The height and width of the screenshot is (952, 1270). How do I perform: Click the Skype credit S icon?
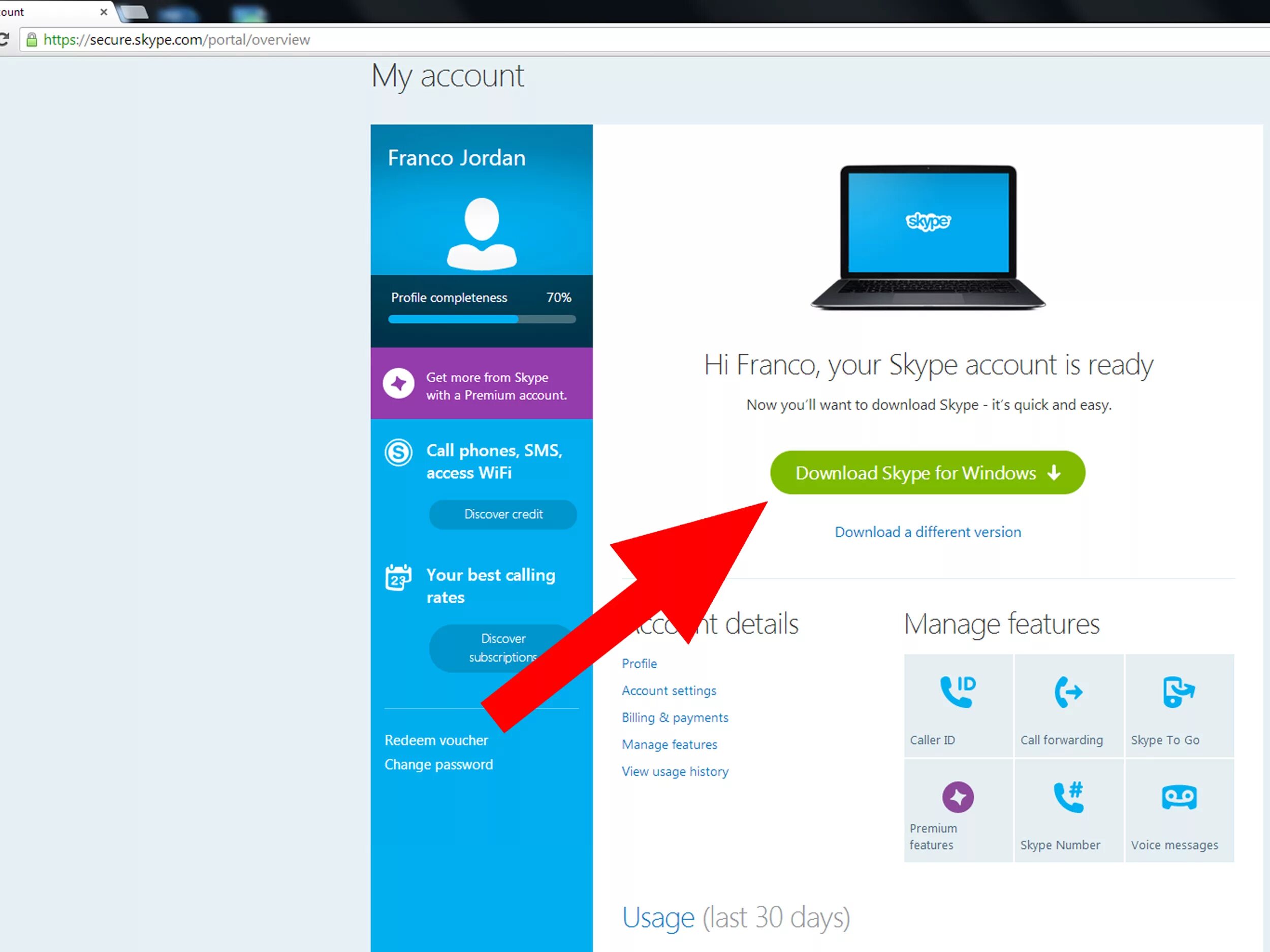tap(398, 452)
